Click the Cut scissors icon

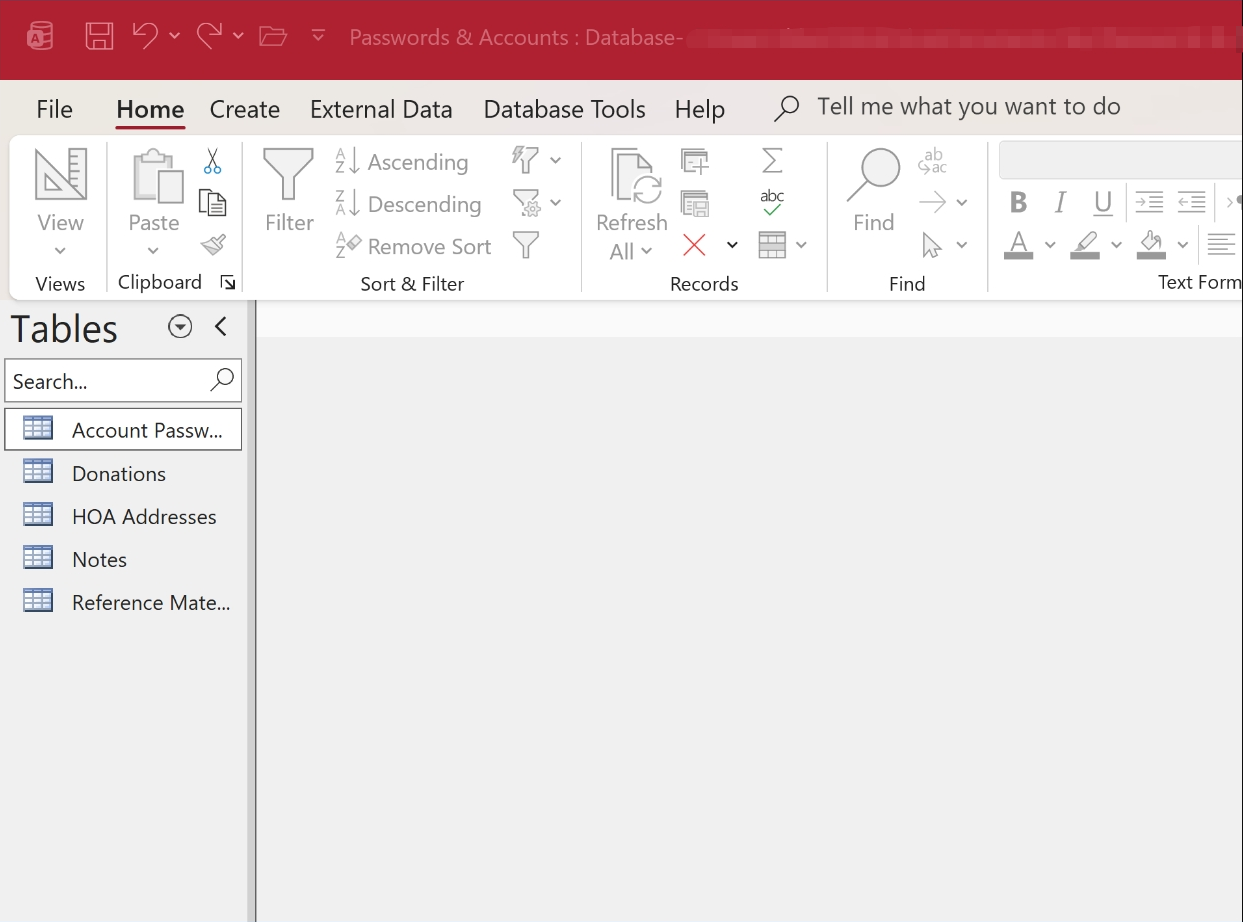click(x=213, y=161)
